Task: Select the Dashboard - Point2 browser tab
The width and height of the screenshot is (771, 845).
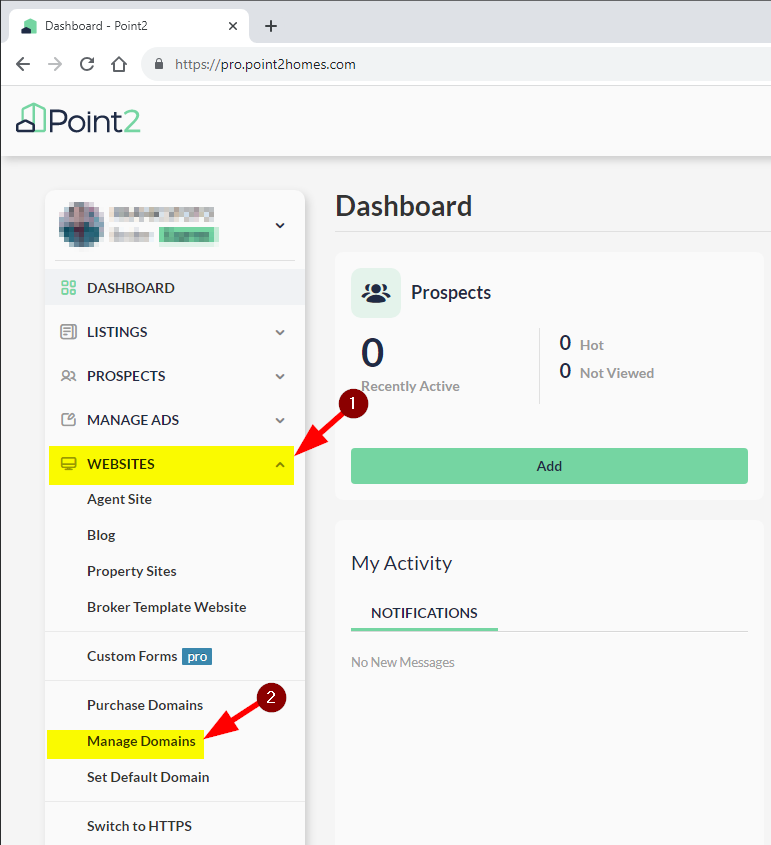Action: click(129, 26)
